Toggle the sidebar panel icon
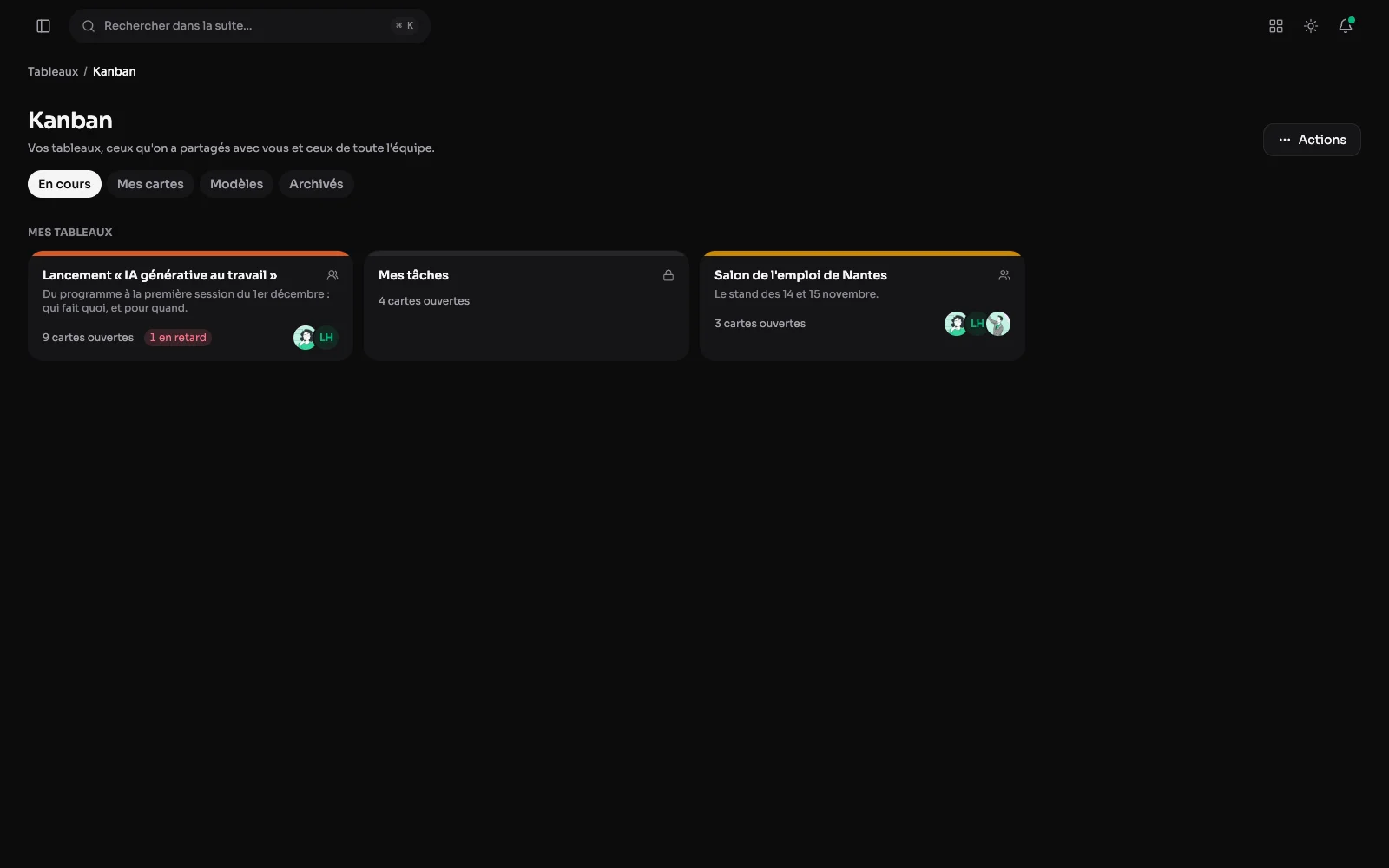The width and height of the screenshot is (1389, 868). tap(43, 26)
